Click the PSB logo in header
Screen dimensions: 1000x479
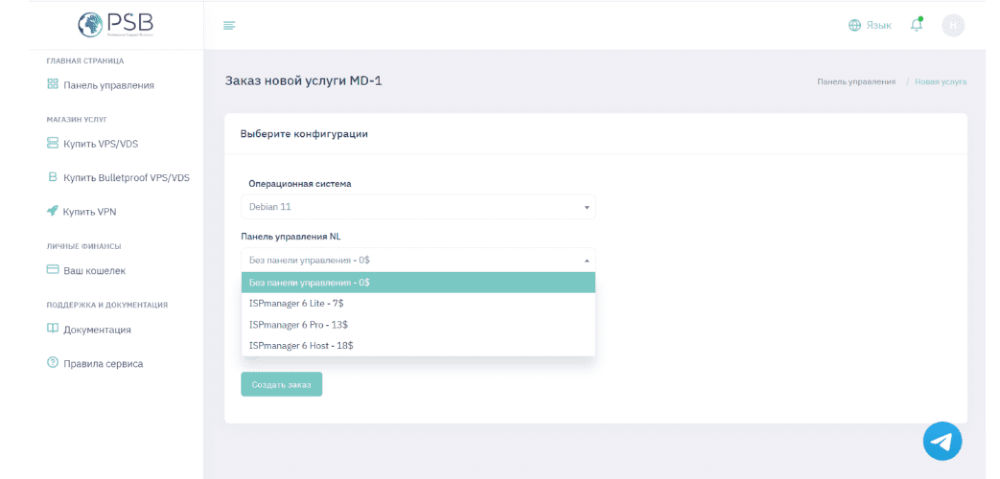coord(116,24)
